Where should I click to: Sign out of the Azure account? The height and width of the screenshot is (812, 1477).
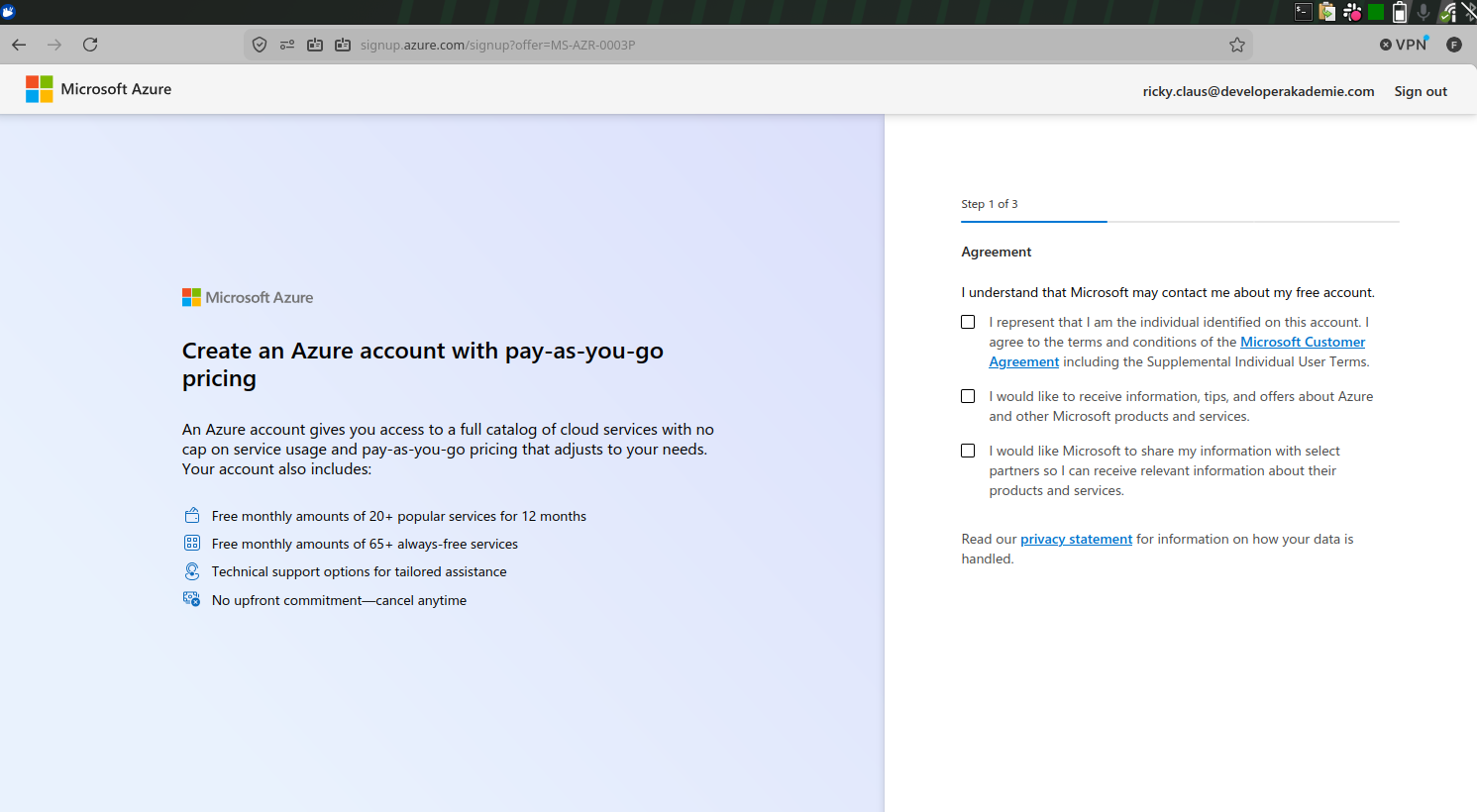tap(1421, 91)
